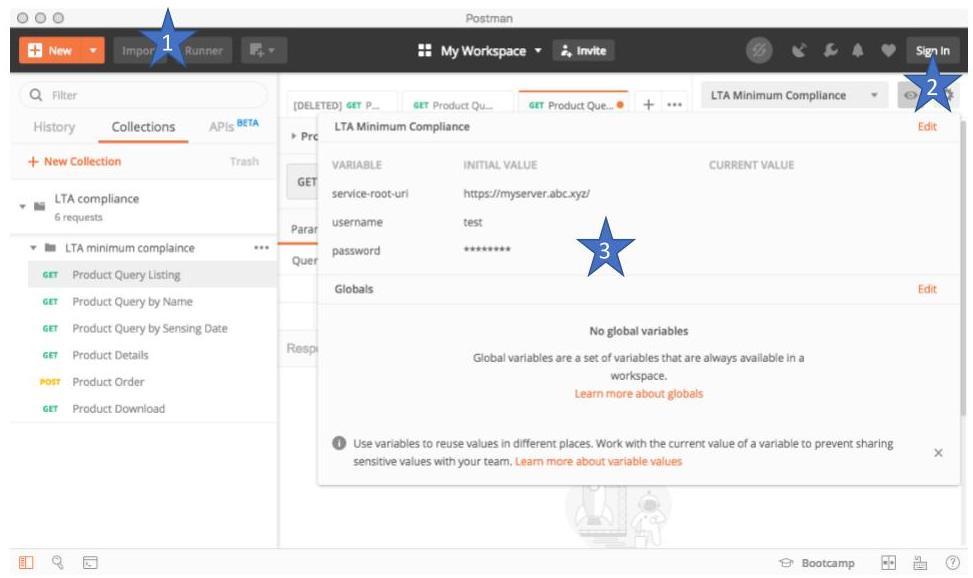Viewport: 973px width, 578px height.
Task: Click the LTA minimum complaince folder icon
Action: click(50, 248)
